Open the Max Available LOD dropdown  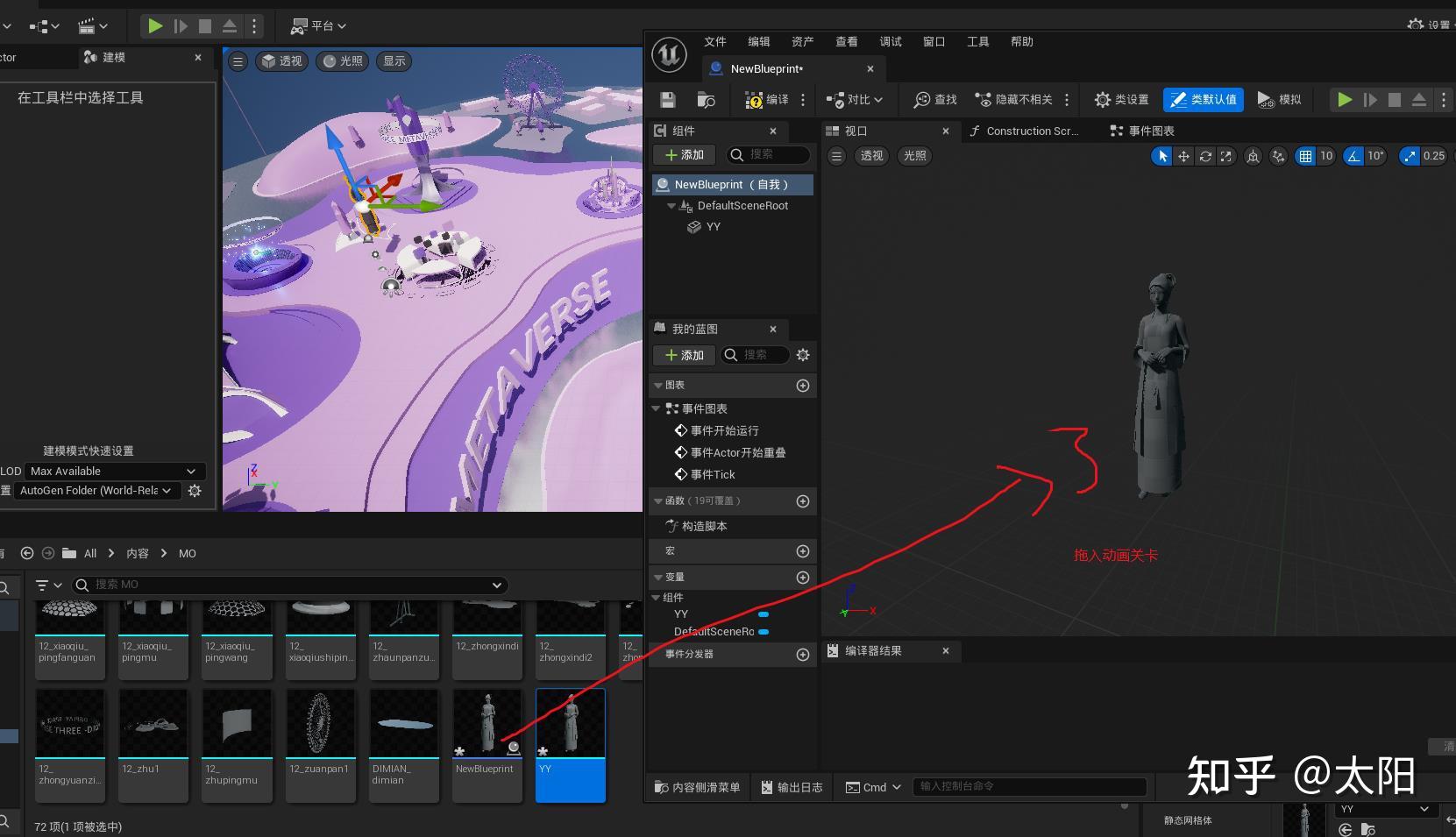114,471
